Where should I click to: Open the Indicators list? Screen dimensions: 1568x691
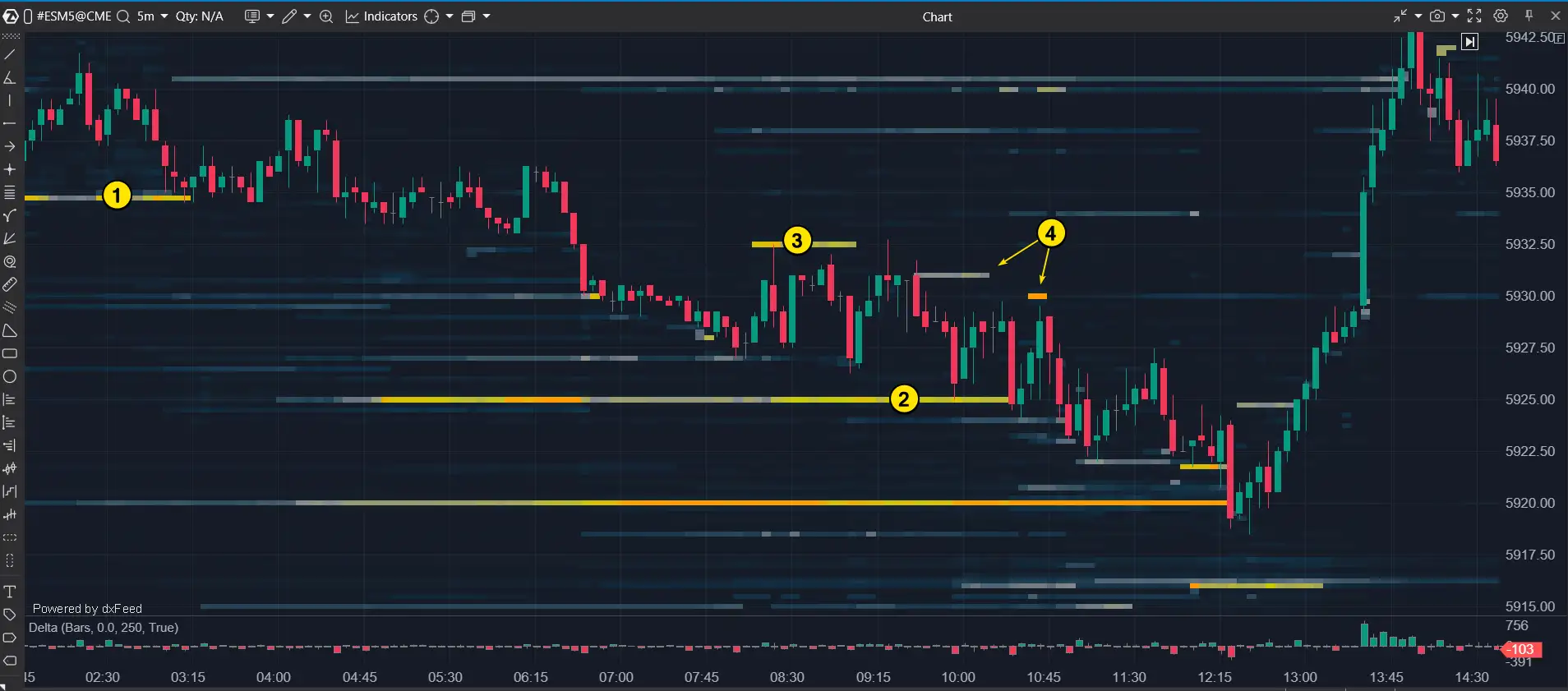click(x=381, y=16)
